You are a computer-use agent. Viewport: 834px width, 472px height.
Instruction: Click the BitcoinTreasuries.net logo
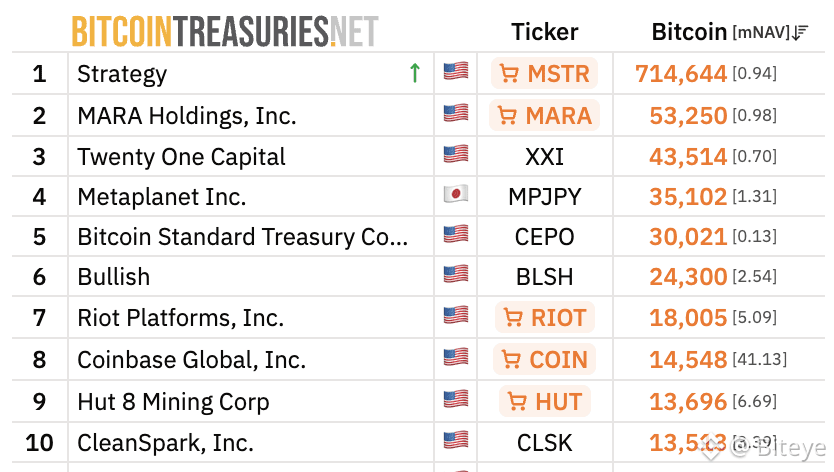click(x=225, y=32)
